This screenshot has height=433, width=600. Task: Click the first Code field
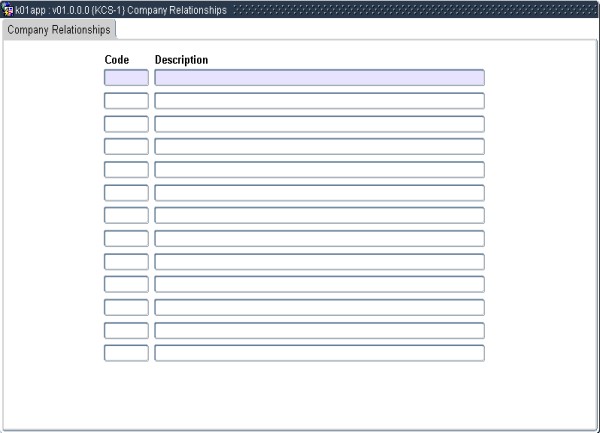(x=126, y=77)
